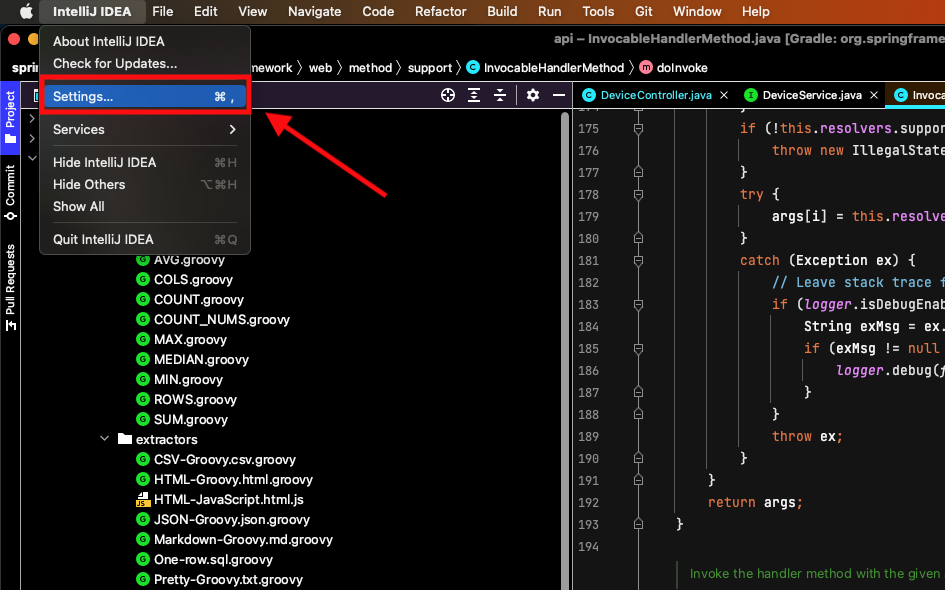945x590 pixels.
Task: Fold the try block at line 178
Action: pos(638,194)
